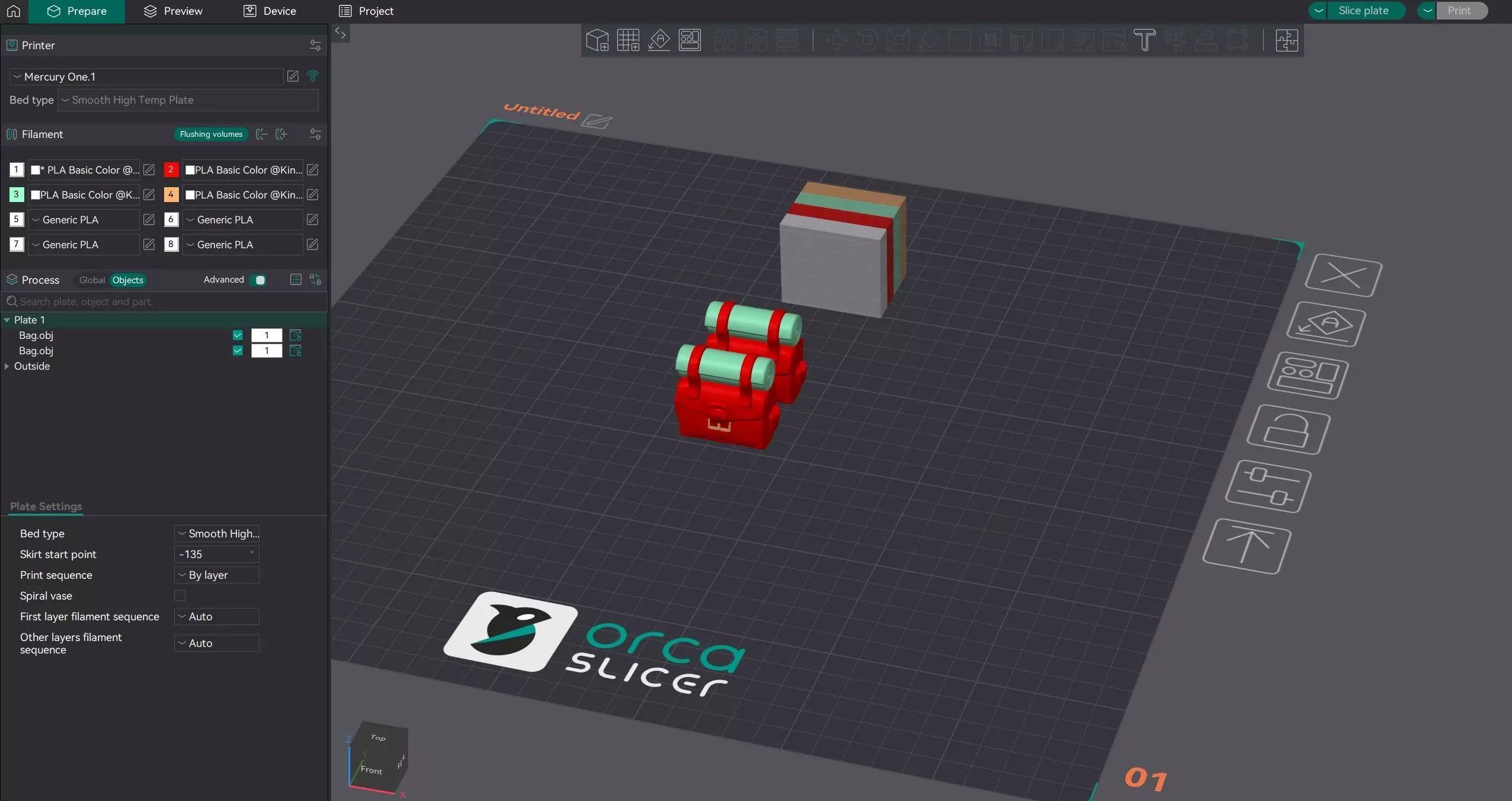This screenshot has height=801, width=1512.
Task: Edit filament 8 Generic PLA preset
Action: (x=312, y=244)
